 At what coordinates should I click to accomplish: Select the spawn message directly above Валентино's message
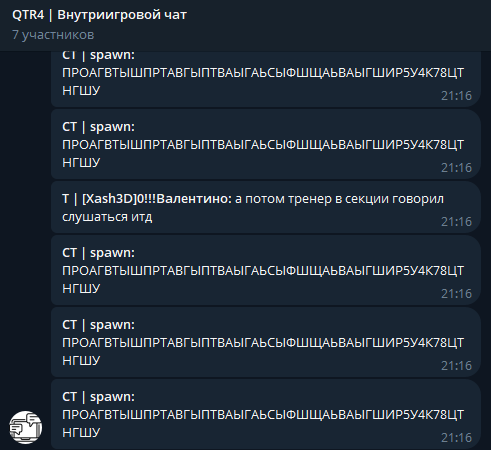click(266, 144)
